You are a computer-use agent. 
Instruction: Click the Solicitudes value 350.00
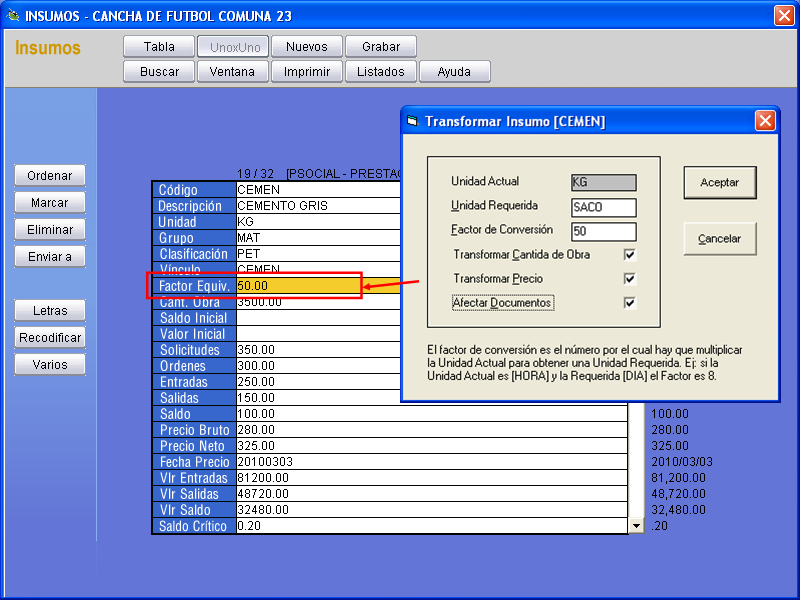(x=256, y=350)
